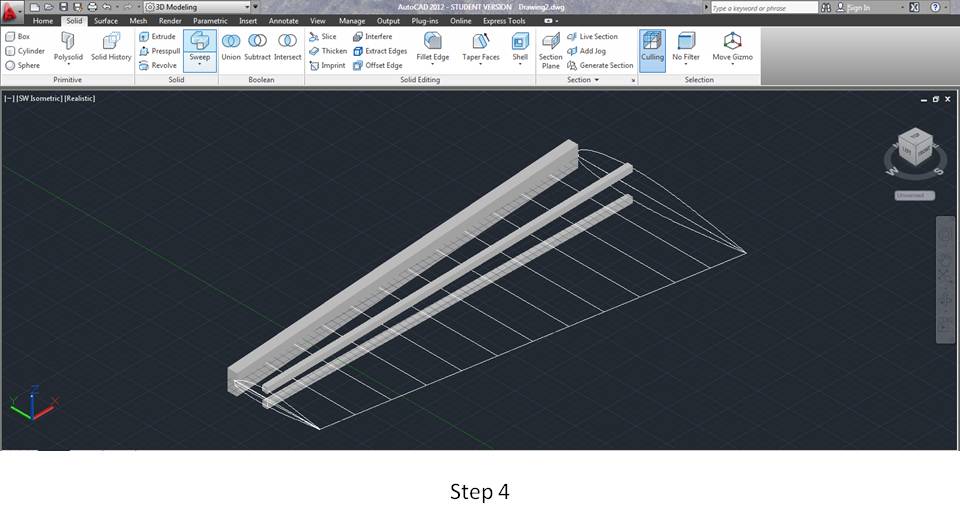
Task: Select the Slice tool
Action: [x=323, y=37]
